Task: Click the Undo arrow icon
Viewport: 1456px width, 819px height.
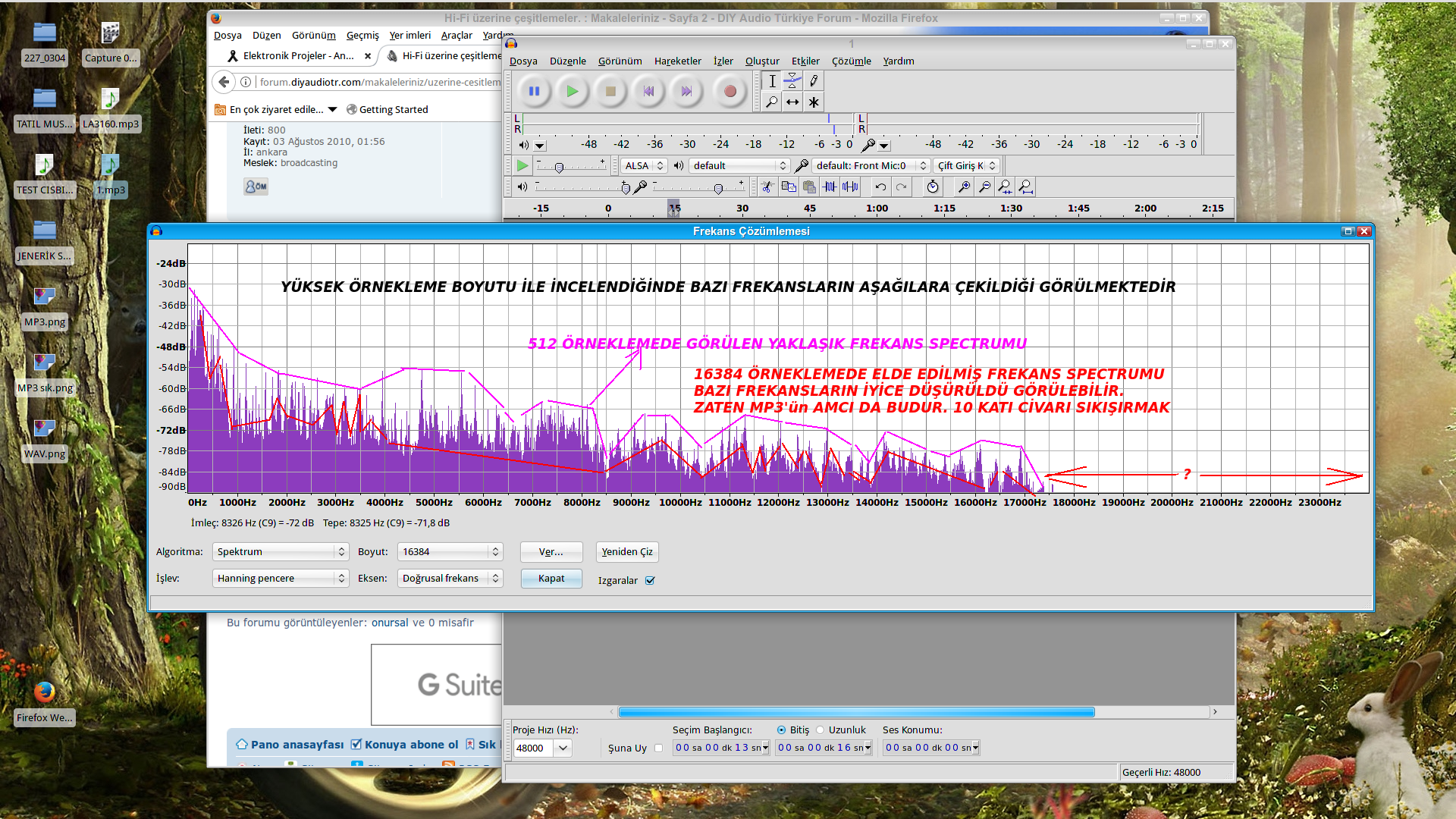Action: pos(880,187)
